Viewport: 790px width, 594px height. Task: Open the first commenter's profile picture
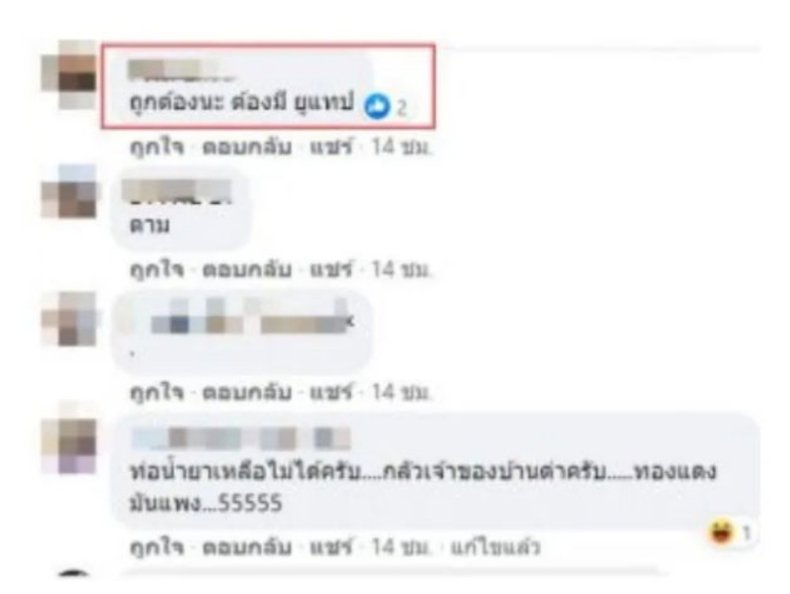tap(70, 75)
